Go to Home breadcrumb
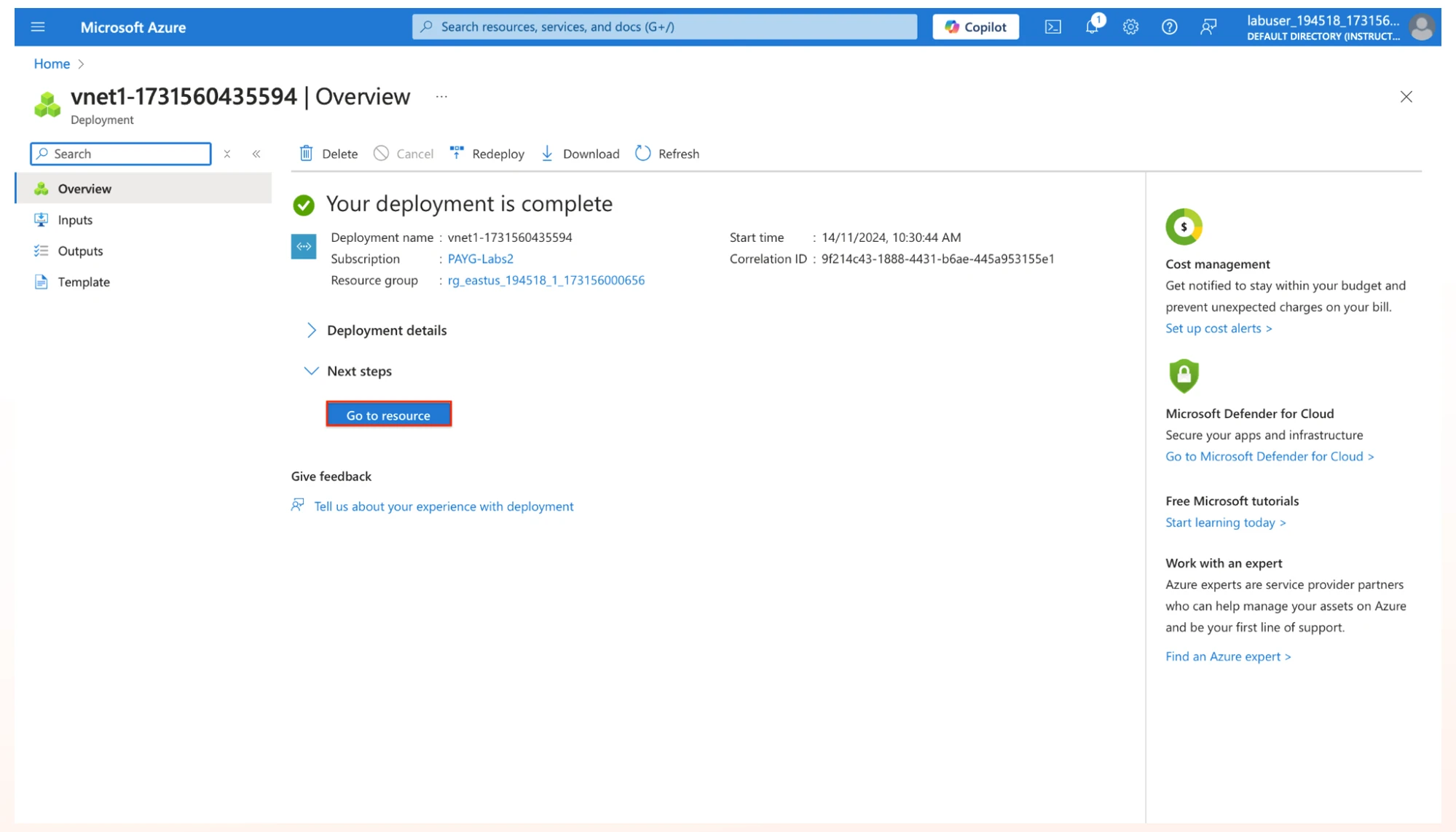 click(x=52, y=63)
